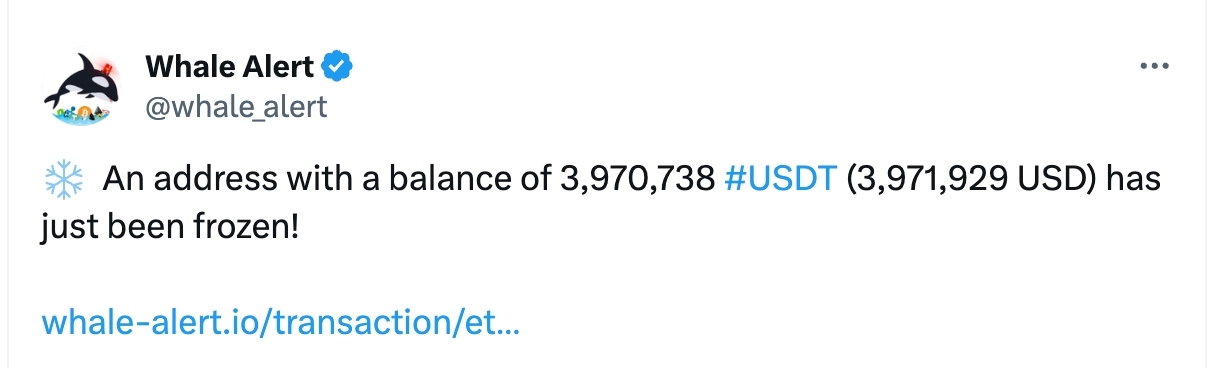
Task: Open the Whale Alert display name profile
Action: pos(229,67)
